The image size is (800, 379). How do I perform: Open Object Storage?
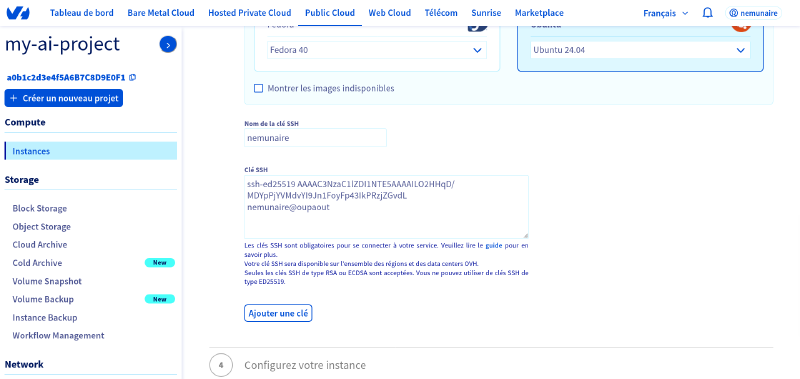point(42,226)
